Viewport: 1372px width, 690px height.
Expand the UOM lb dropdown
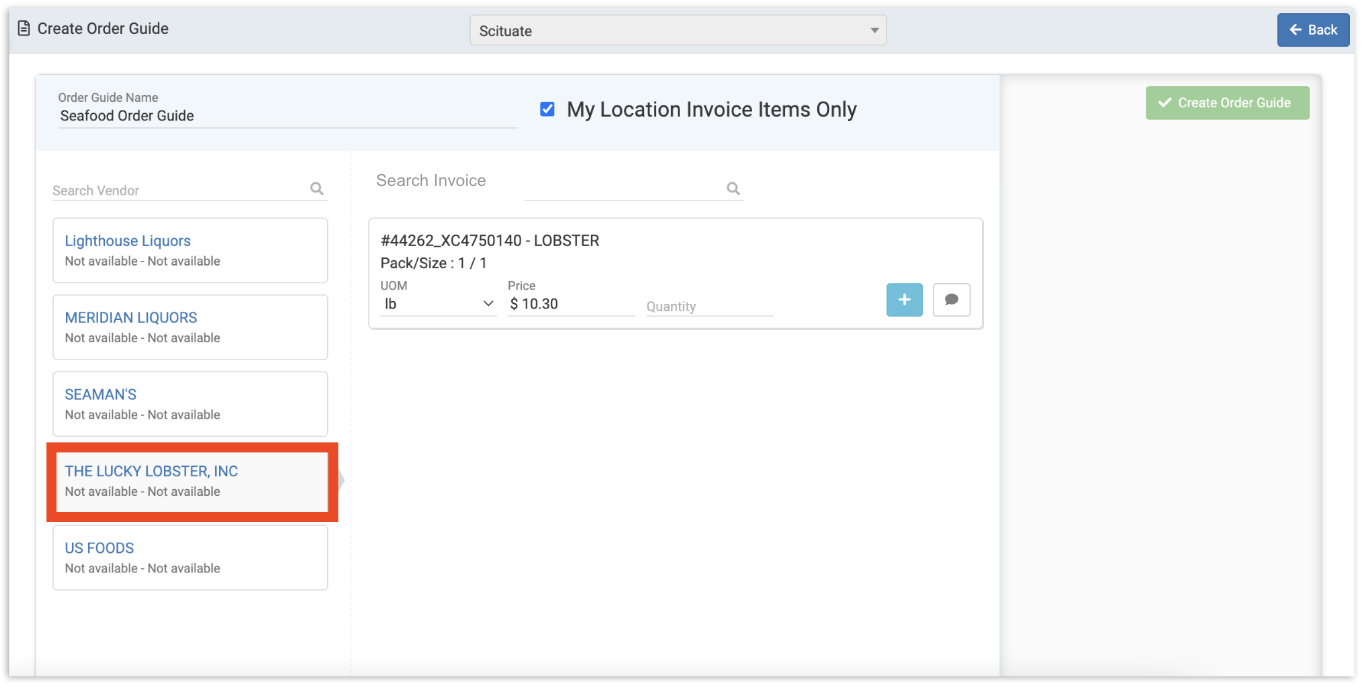pos(438,304)
